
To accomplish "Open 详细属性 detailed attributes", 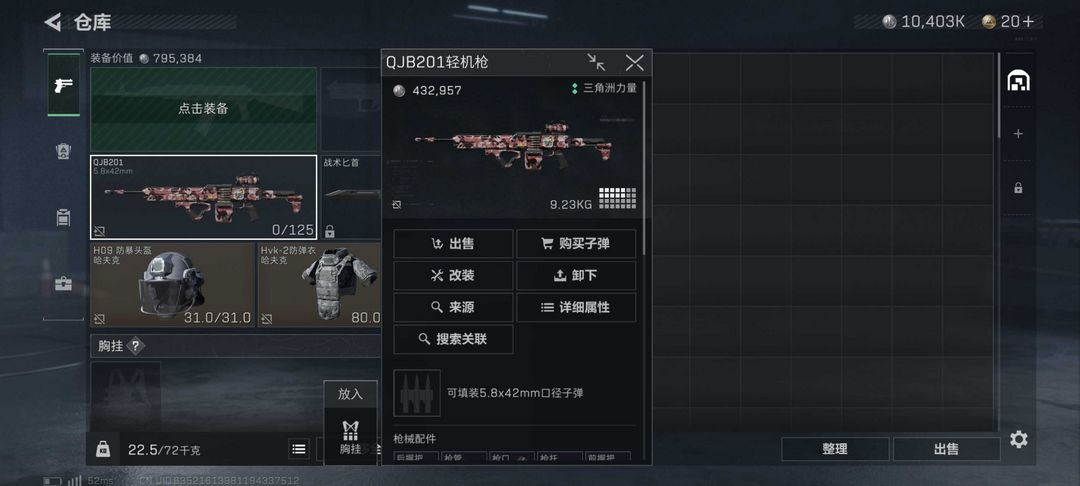I will click(x=577, y=308).
